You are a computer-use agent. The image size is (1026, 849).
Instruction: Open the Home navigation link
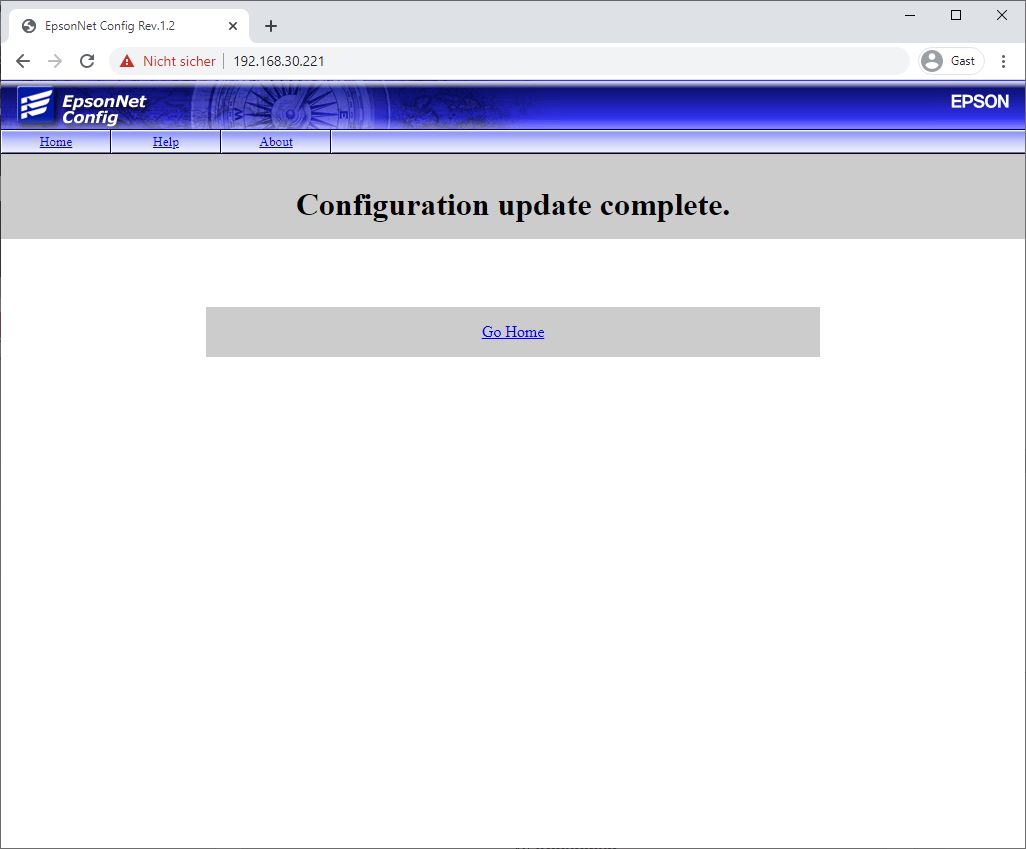tap(56, 142)
